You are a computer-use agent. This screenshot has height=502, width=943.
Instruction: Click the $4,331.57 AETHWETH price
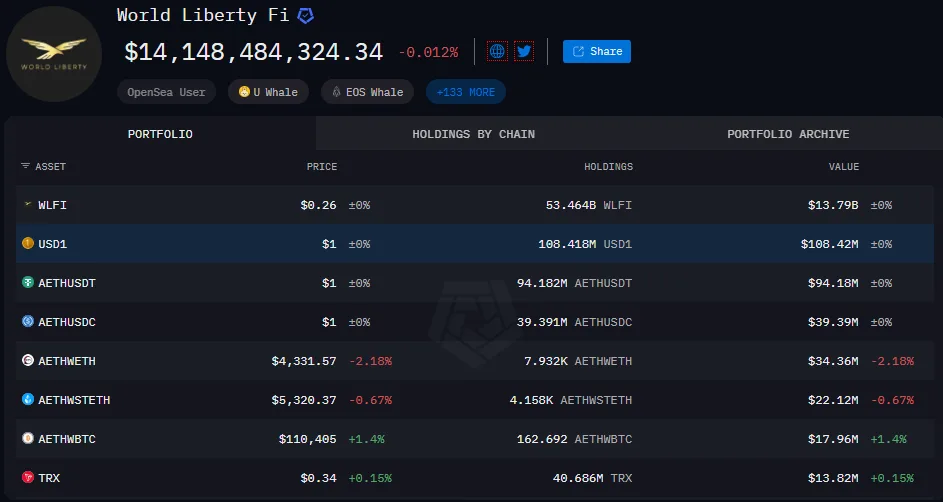point(304,361)
